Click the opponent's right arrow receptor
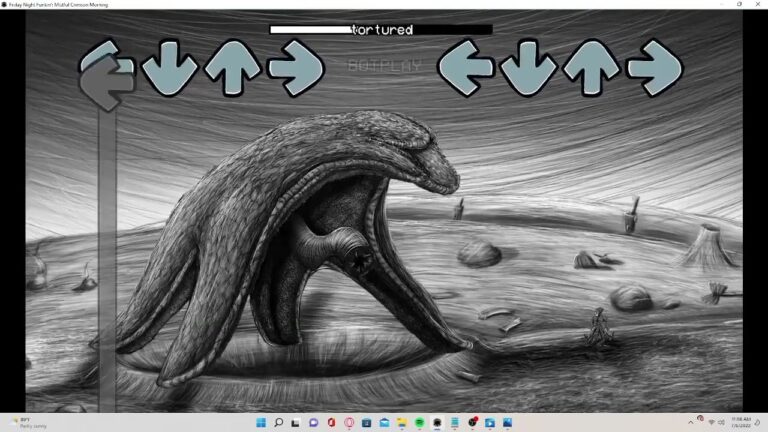 pos(297,68)
